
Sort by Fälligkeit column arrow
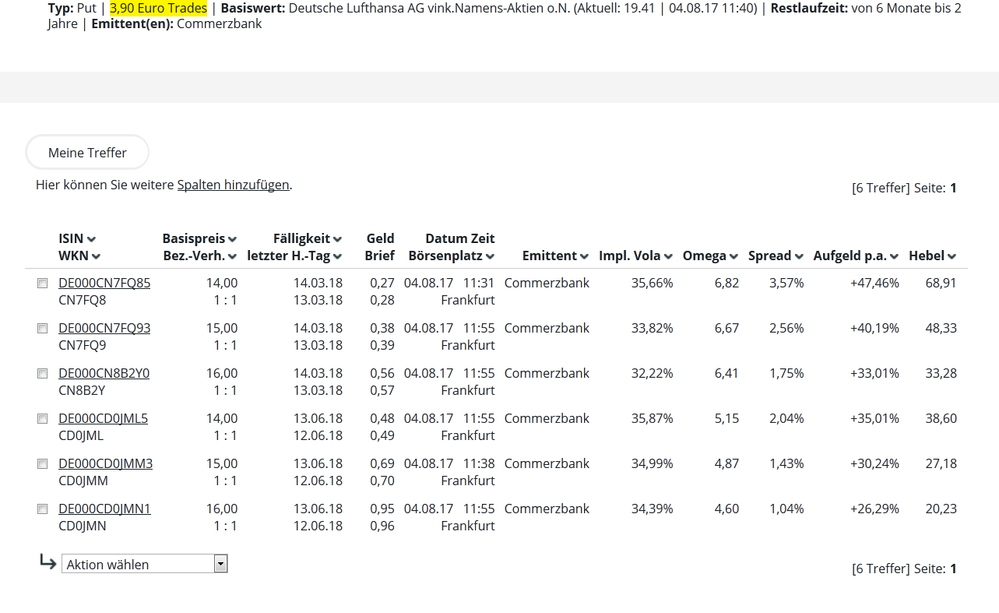click(338, 240)
